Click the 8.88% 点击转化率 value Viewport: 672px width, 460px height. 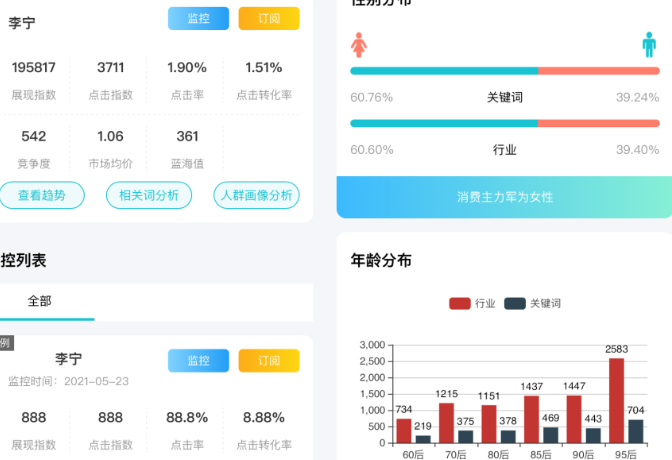tap(264, 418)
